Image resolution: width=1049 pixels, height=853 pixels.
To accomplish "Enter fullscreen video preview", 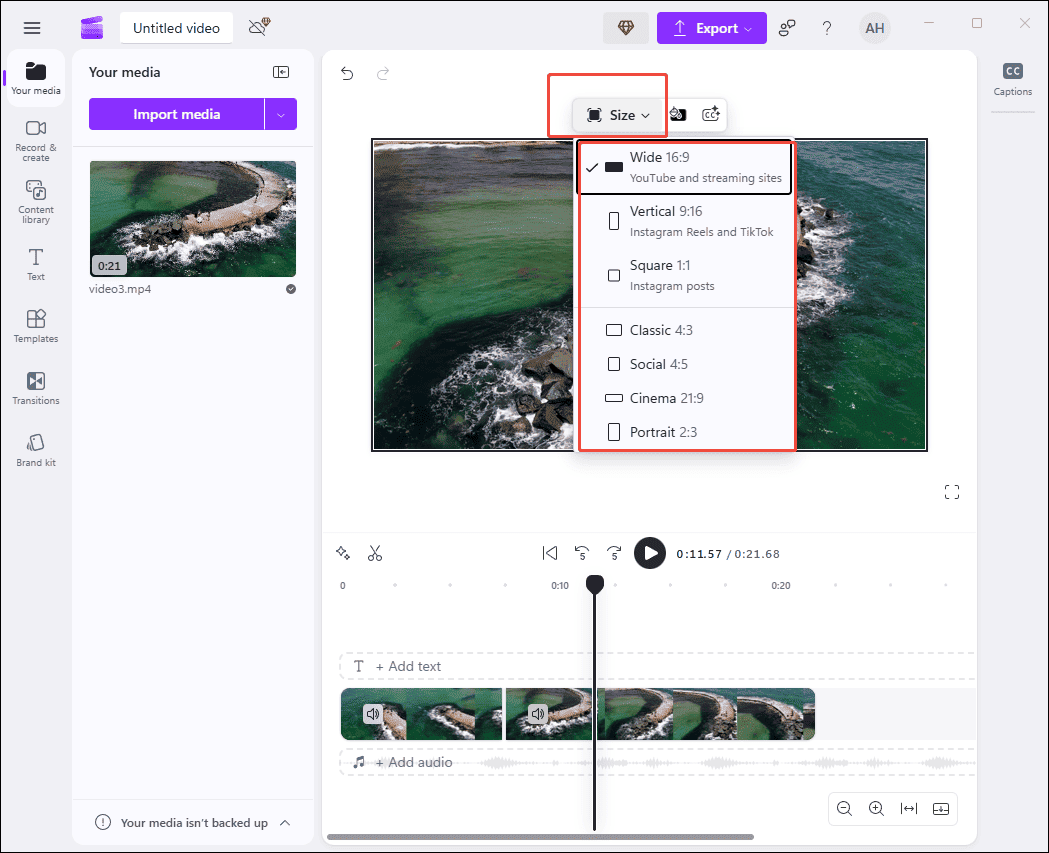I will [951, 491].
